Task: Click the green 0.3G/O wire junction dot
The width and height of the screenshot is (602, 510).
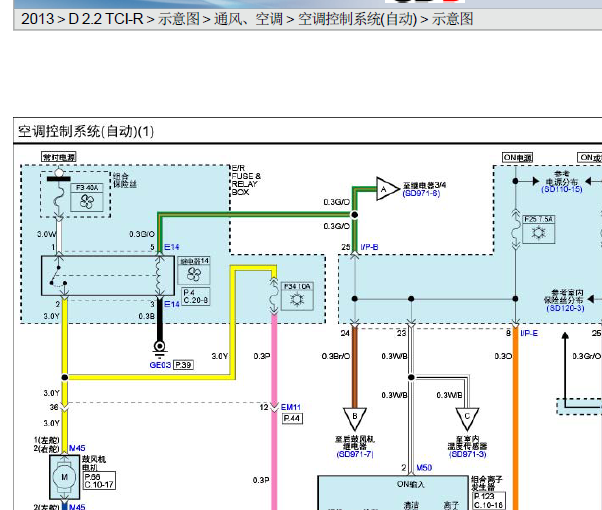Action: [355, 214]
